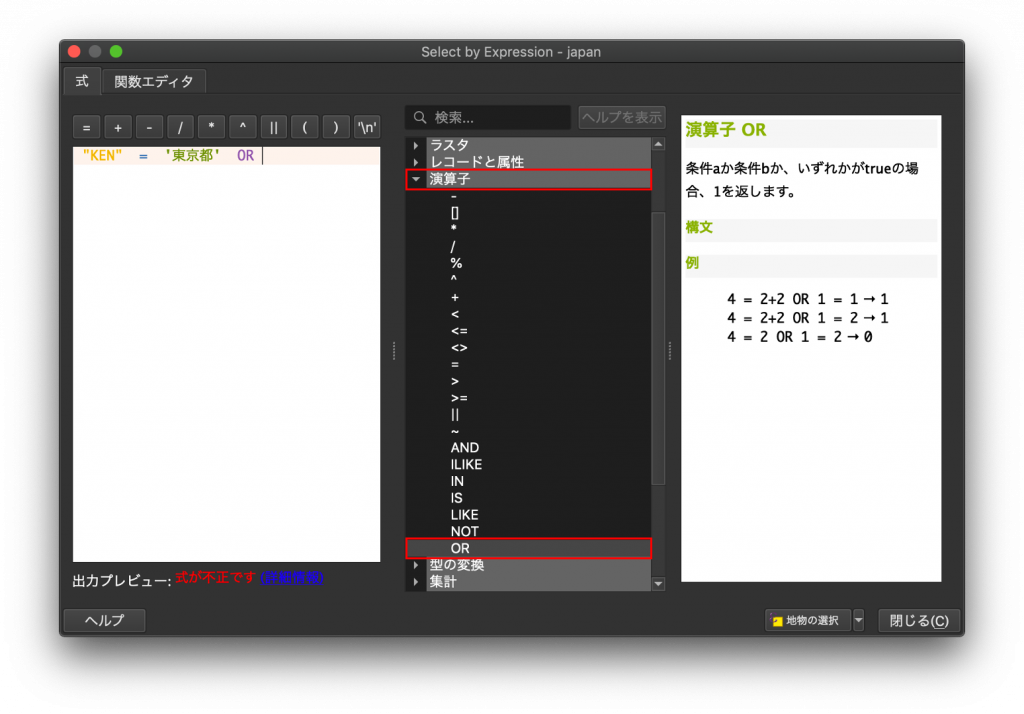This screenshot has width=1024, height=714.
Task: Insert the opening parenthesis button
Action: point(305,127)
